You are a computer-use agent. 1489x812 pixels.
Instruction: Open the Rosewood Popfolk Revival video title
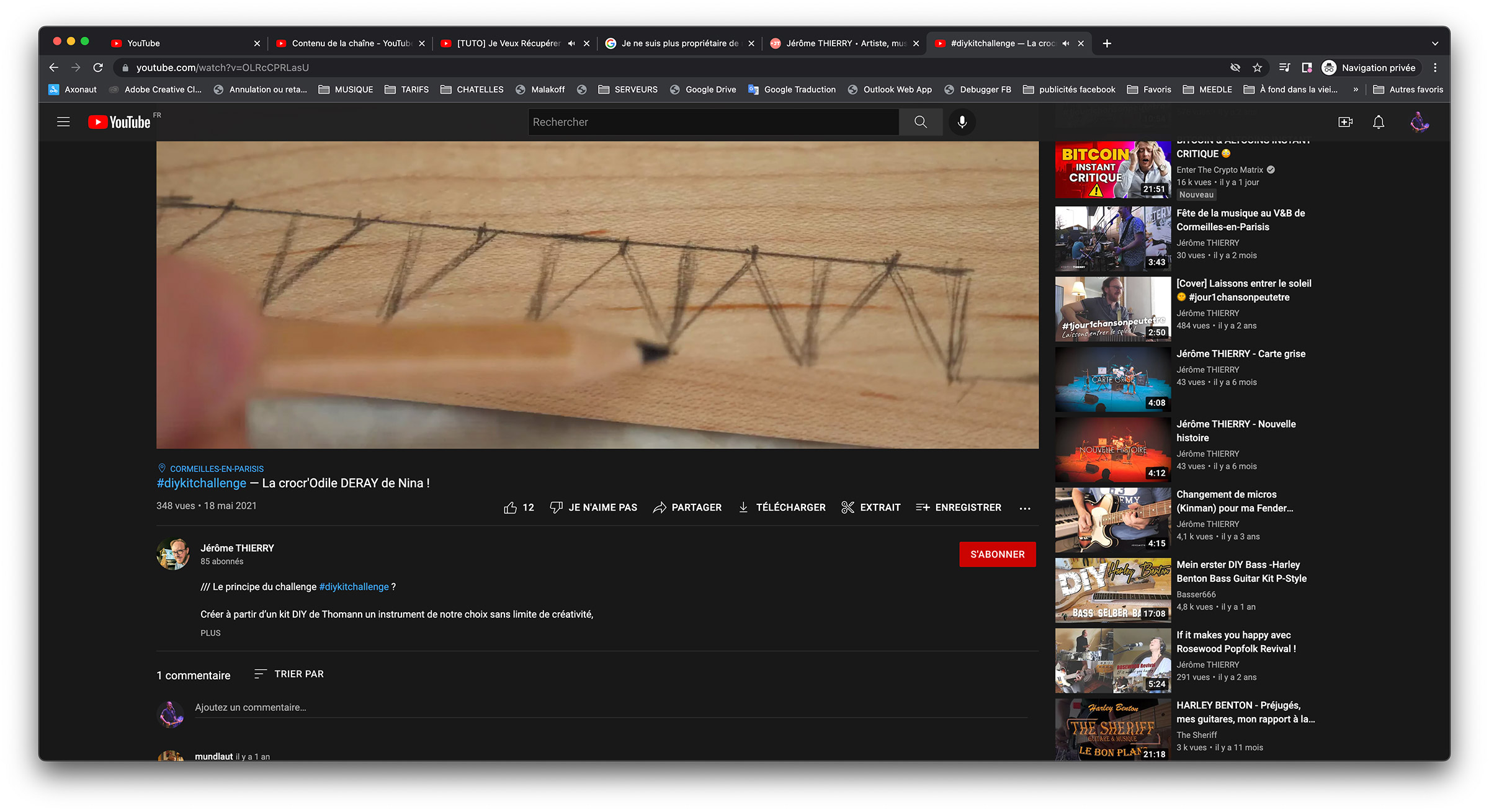point(1236,642)
